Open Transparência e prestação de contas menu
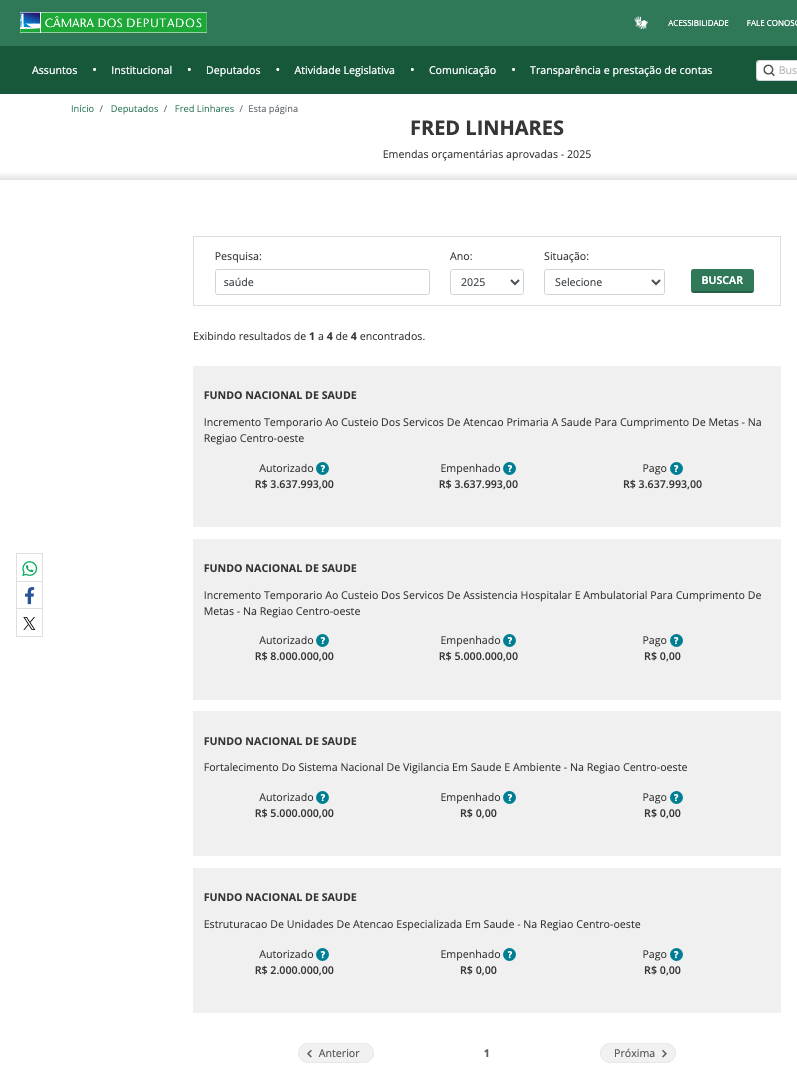Screen dimensions: 797x1080 pyautogui.click(x=621, y=70)
